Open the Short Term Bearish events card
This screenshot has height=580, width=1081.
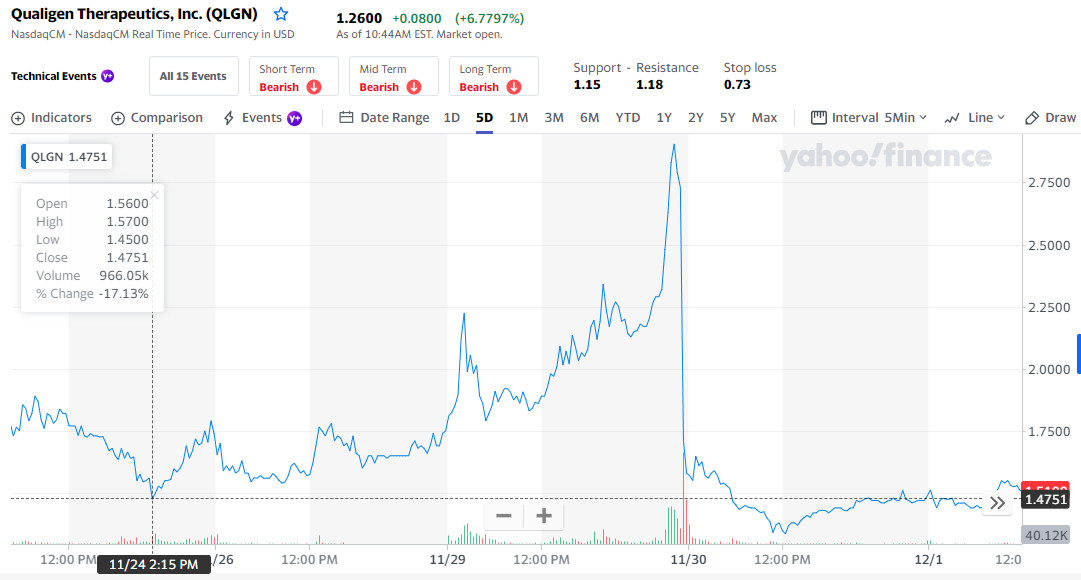[294, 76]
